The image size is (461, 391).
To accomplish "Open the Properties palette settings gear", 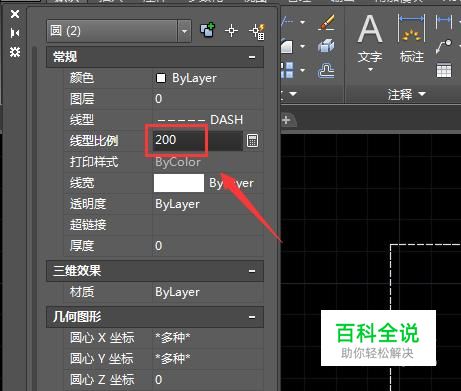I will (x=15, y=52).
